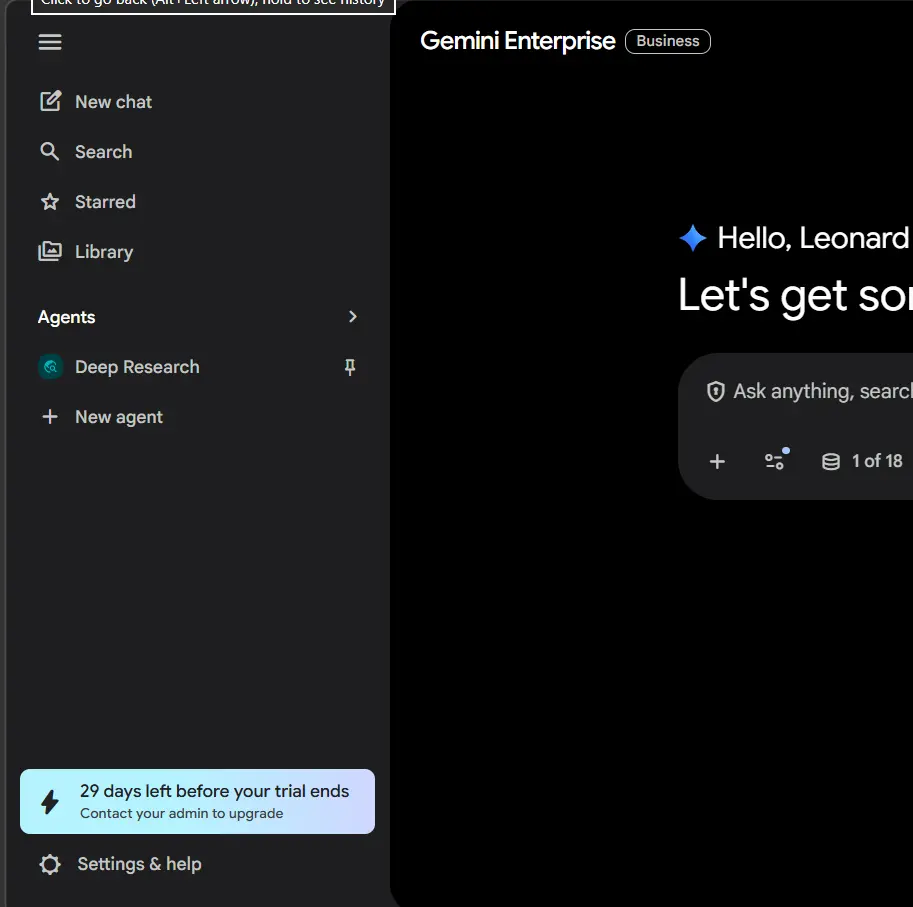
Task: Click the blue Gemini sparkle icon
Action: (x=693, y=238)
